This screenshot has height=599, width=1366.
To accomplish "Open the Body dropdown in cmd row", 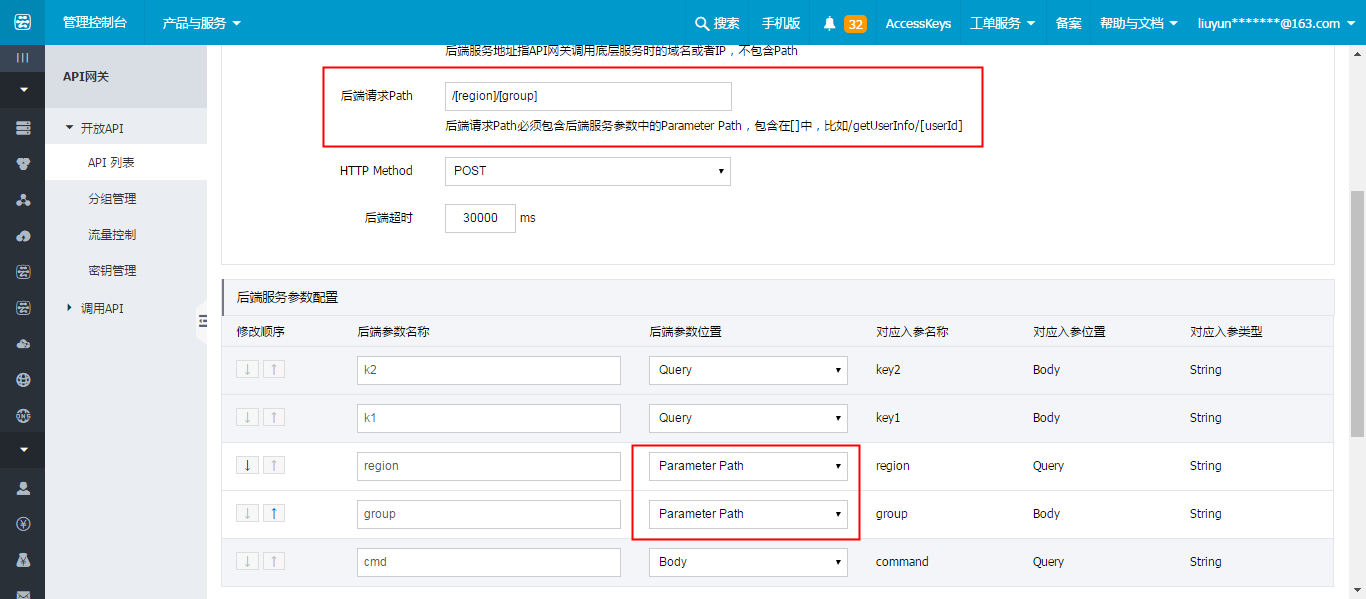I will coord(748,562).
